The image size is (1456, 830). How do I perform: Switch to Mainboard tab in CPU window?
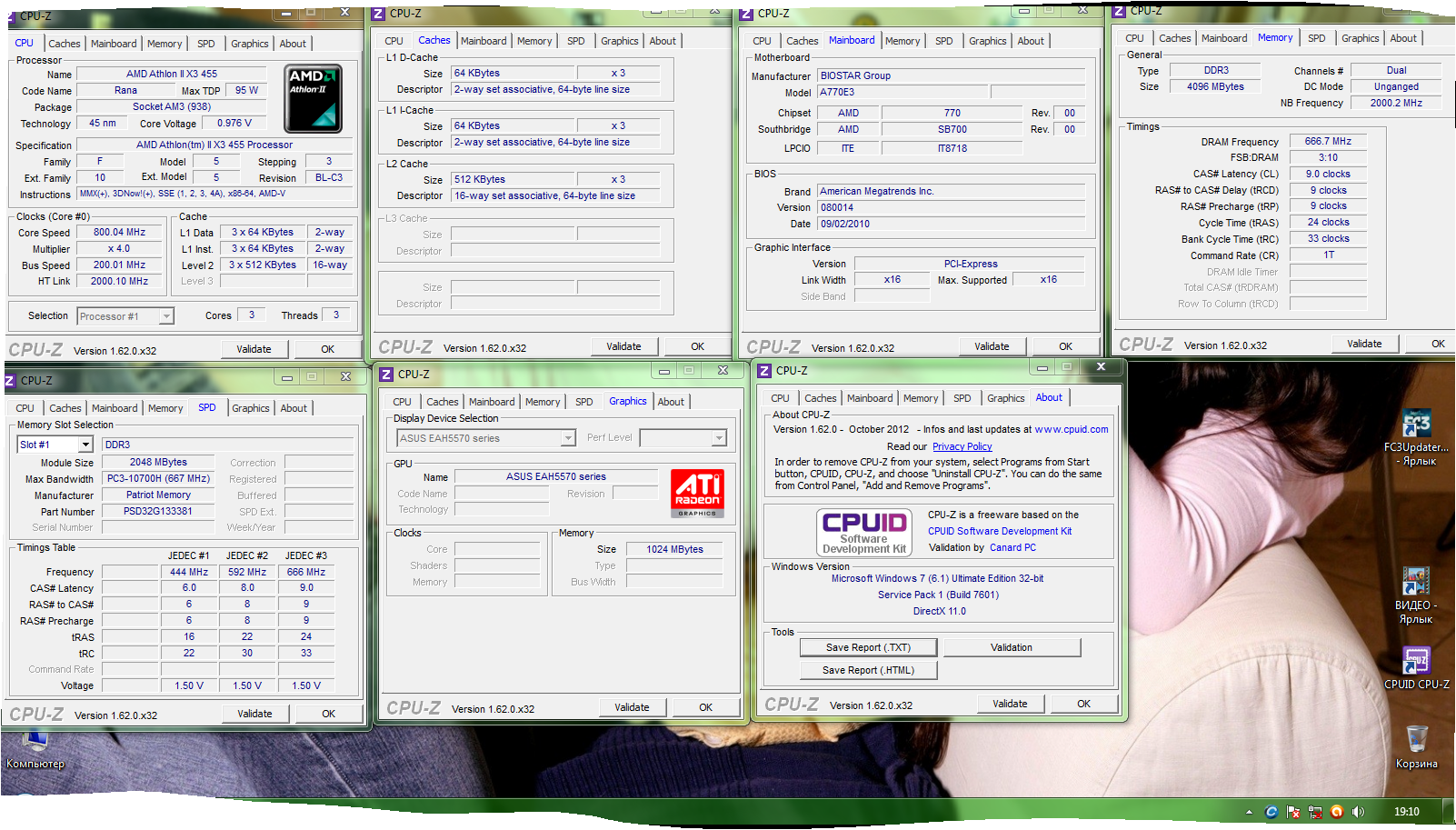coord(114,44)
